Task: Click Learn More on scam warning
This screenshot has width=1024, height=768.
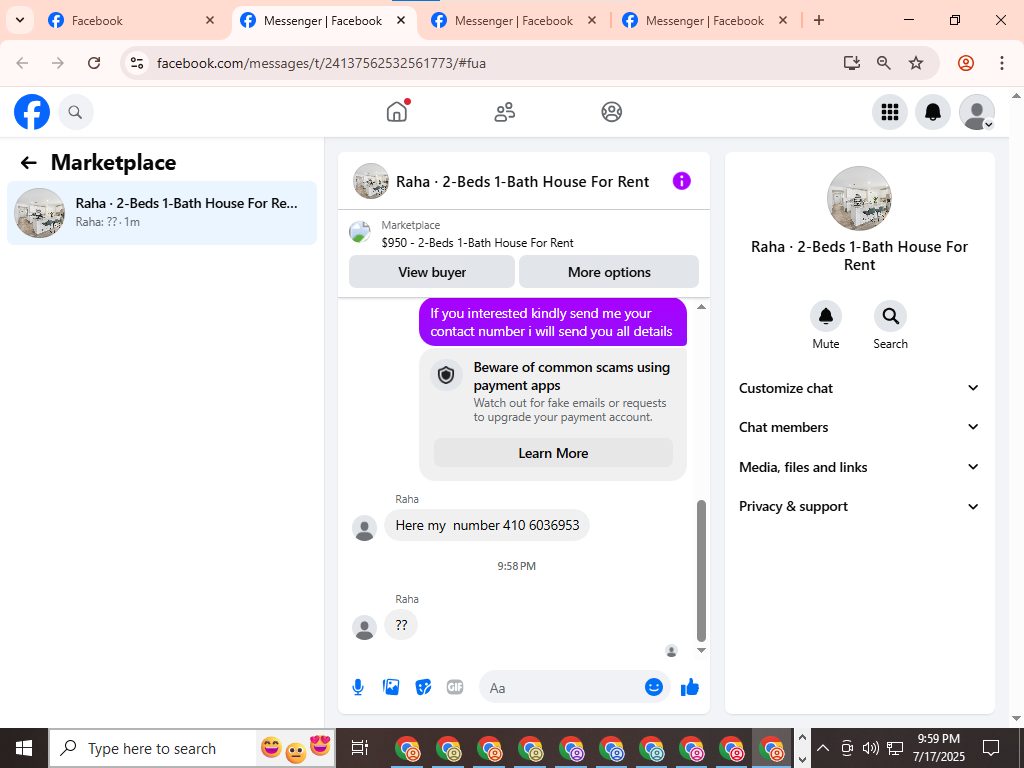Action: point(553,453)
